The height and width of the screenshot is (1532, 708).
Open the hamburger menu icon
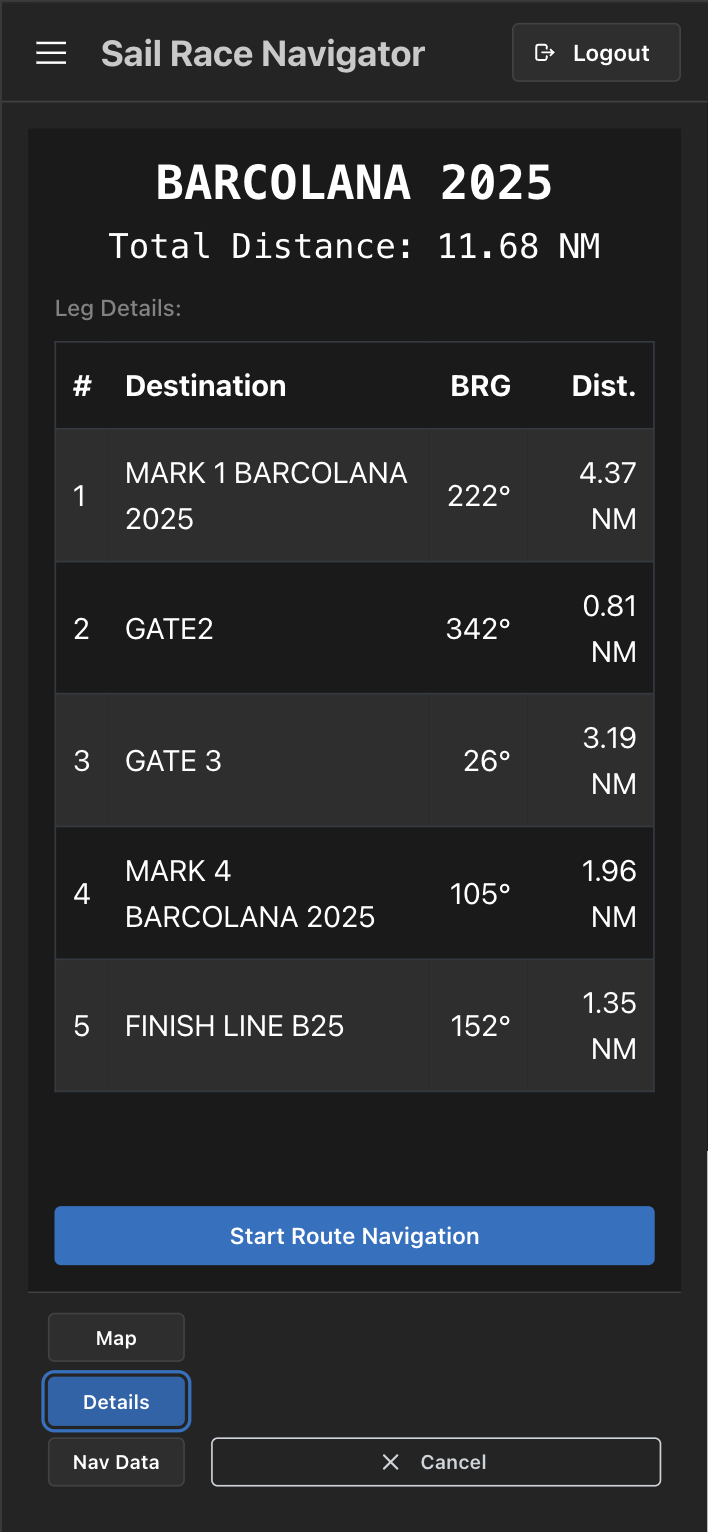tap(51, 53)
